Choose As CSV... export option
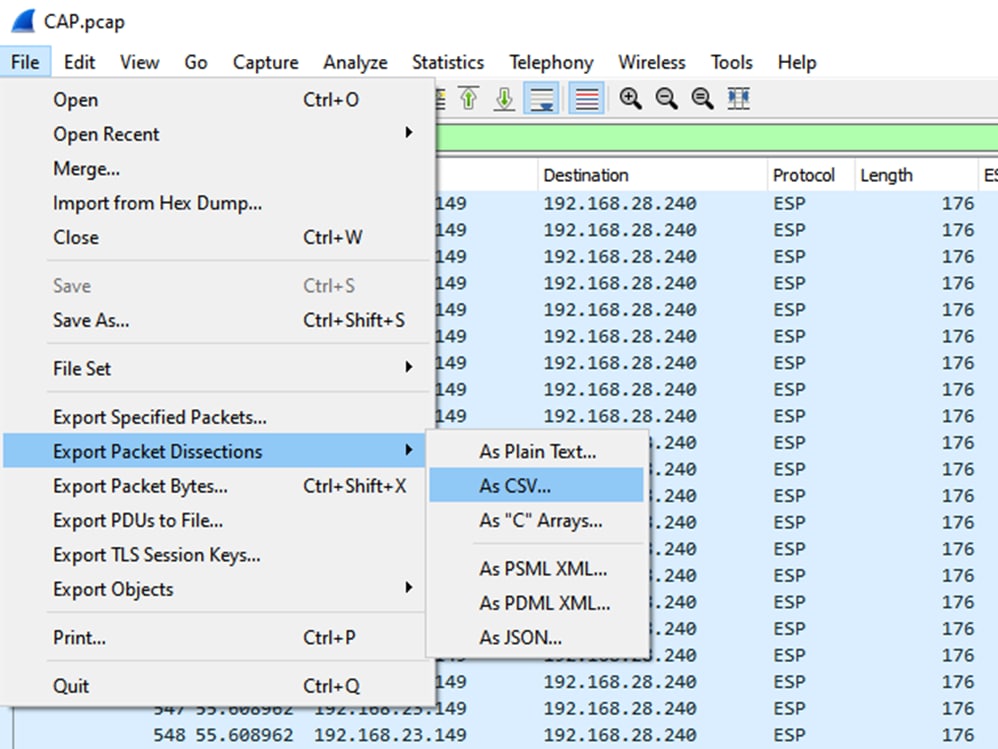This screenshot has height=749, width=998. tap(516, 486)
